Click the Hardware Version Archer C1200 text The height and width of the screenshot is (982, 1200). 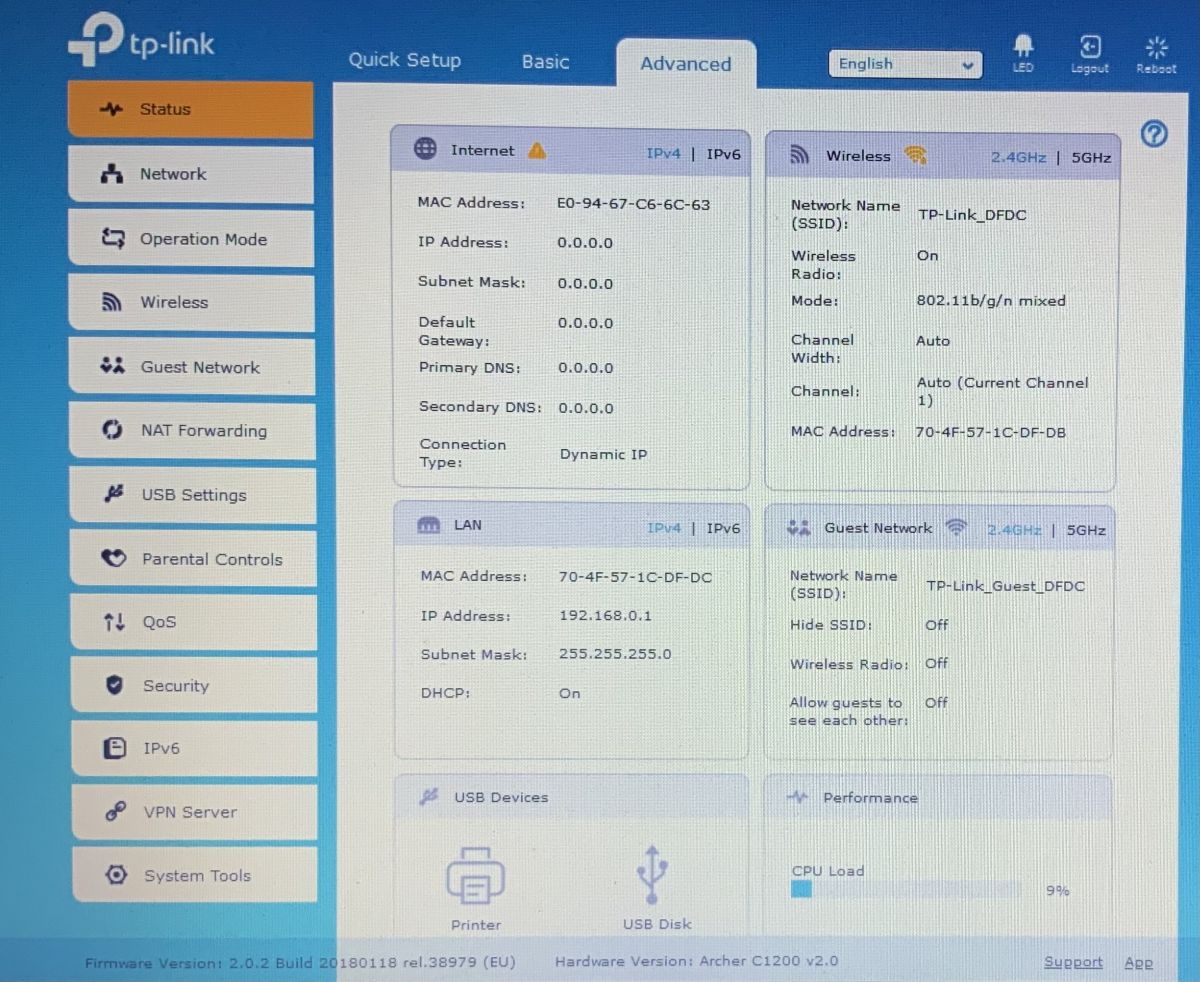click(x=696, y=962)
